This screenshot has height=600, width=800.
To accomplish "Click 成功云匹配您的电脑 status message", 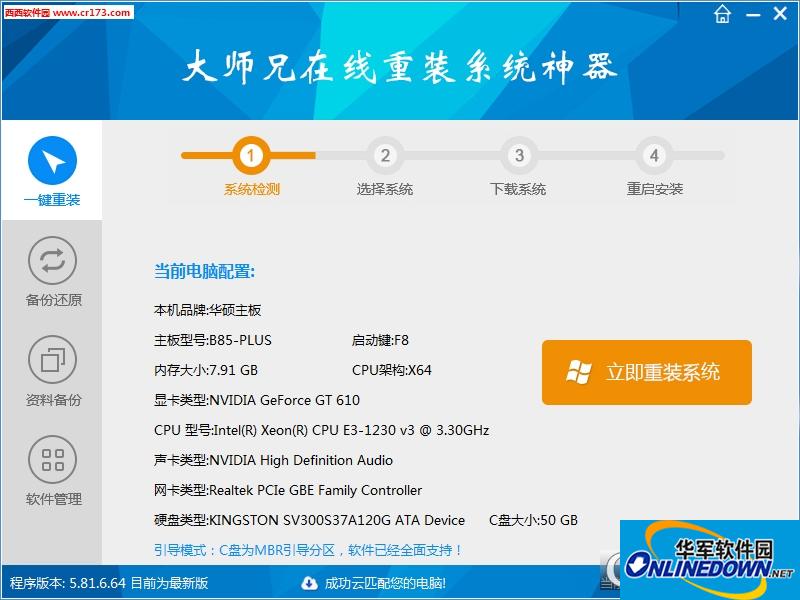I will 385,583.
